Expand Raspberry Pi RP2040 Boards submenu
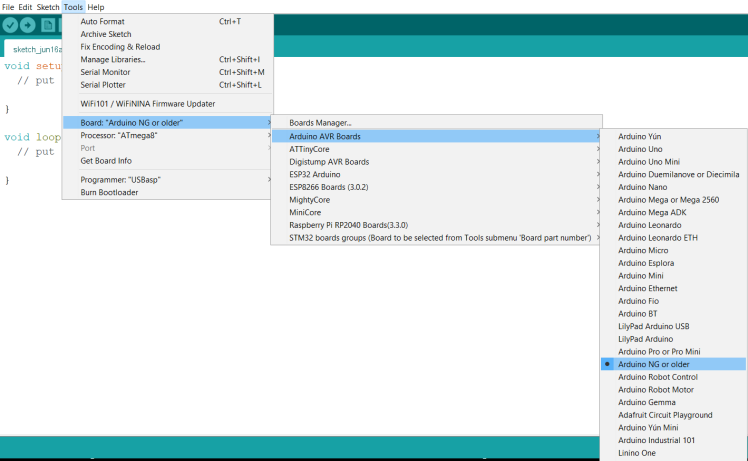This screenshot has height=461, width=748. point(436,225)
